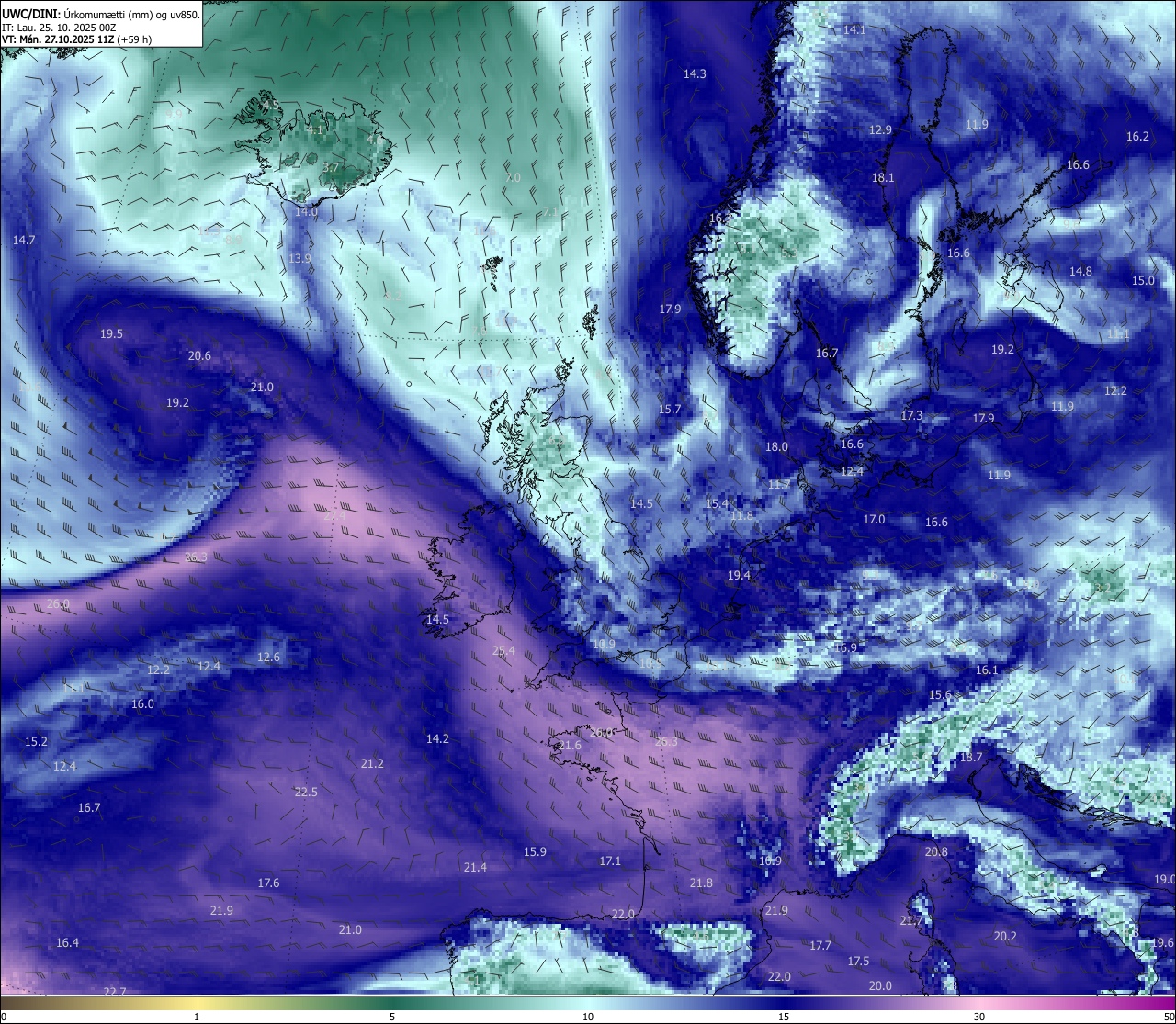The height and width of the screenshot is (1024, 1176).
Task: Select the 22.7 value label
Action: (115, 992)
